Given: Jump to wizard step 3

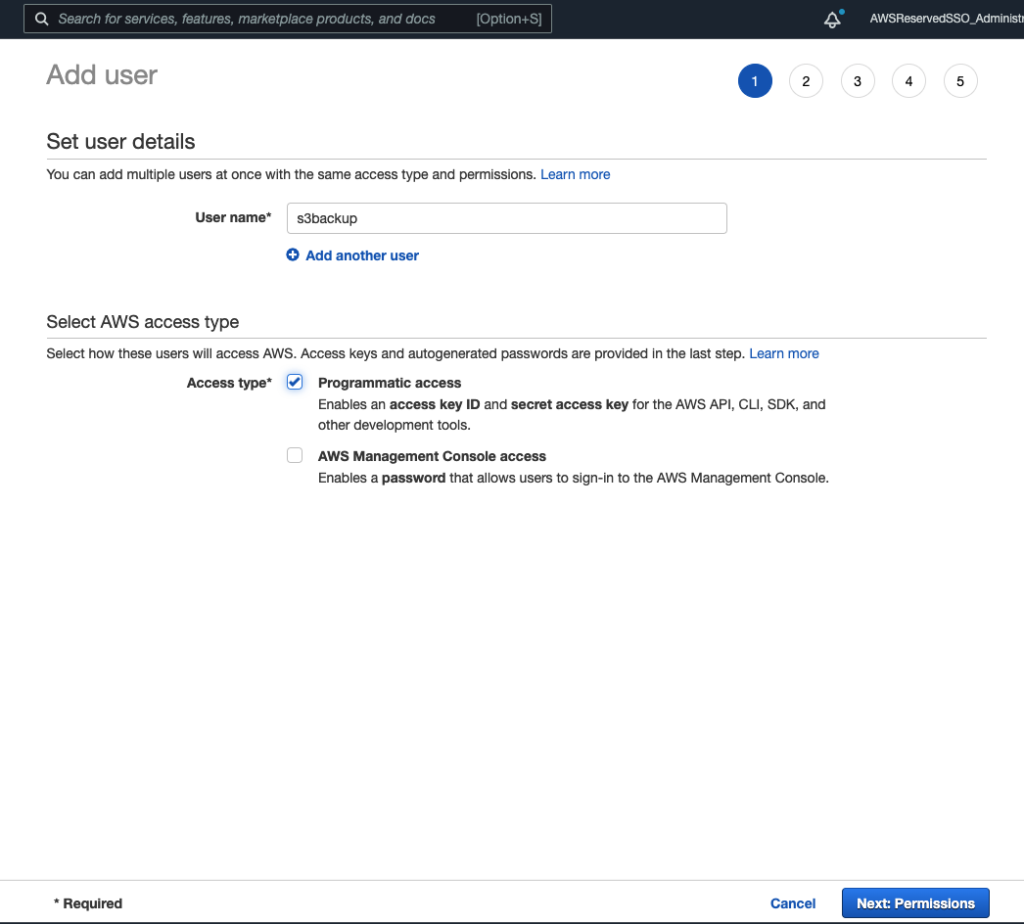Looking at the screenshot, I should 857,81.
